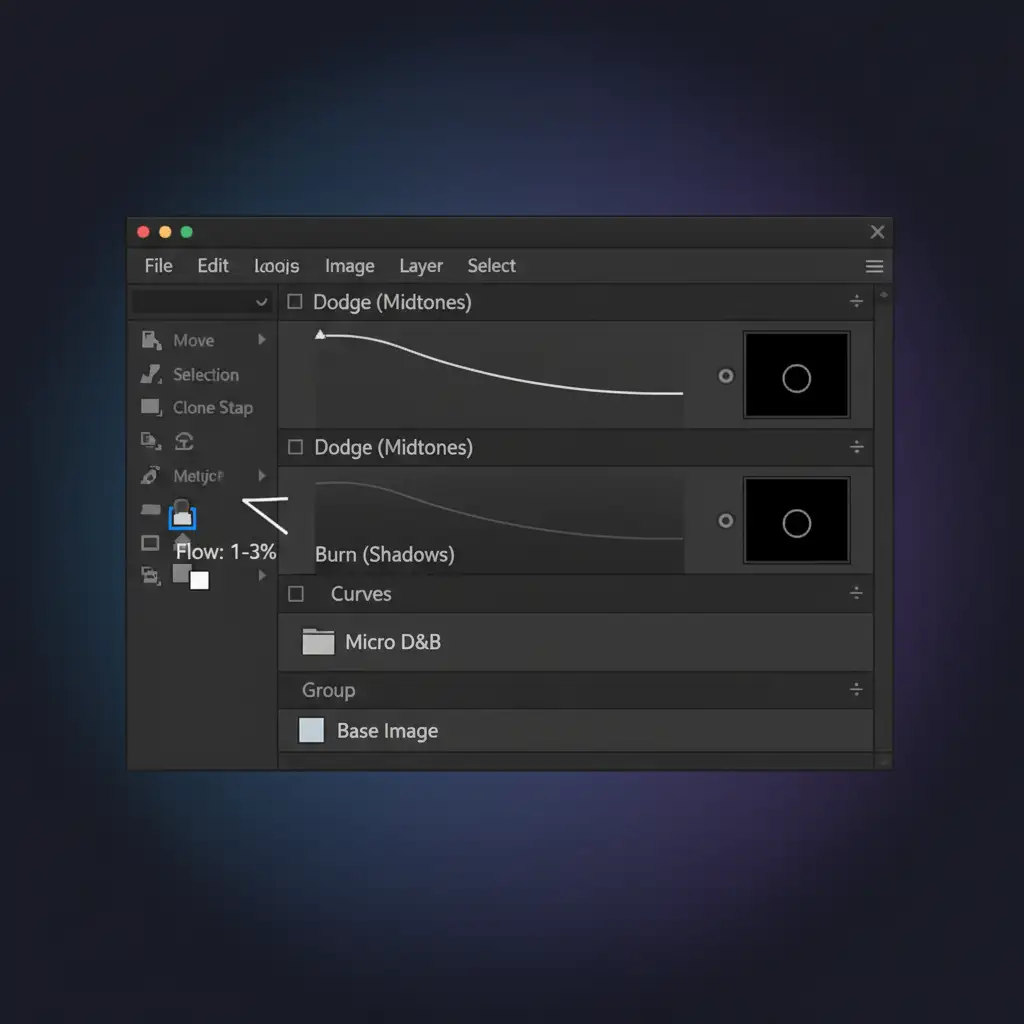Expand the Move tool submenu arrow
The height and width of the screenshot is (1024, 1024).
point(262,340)
